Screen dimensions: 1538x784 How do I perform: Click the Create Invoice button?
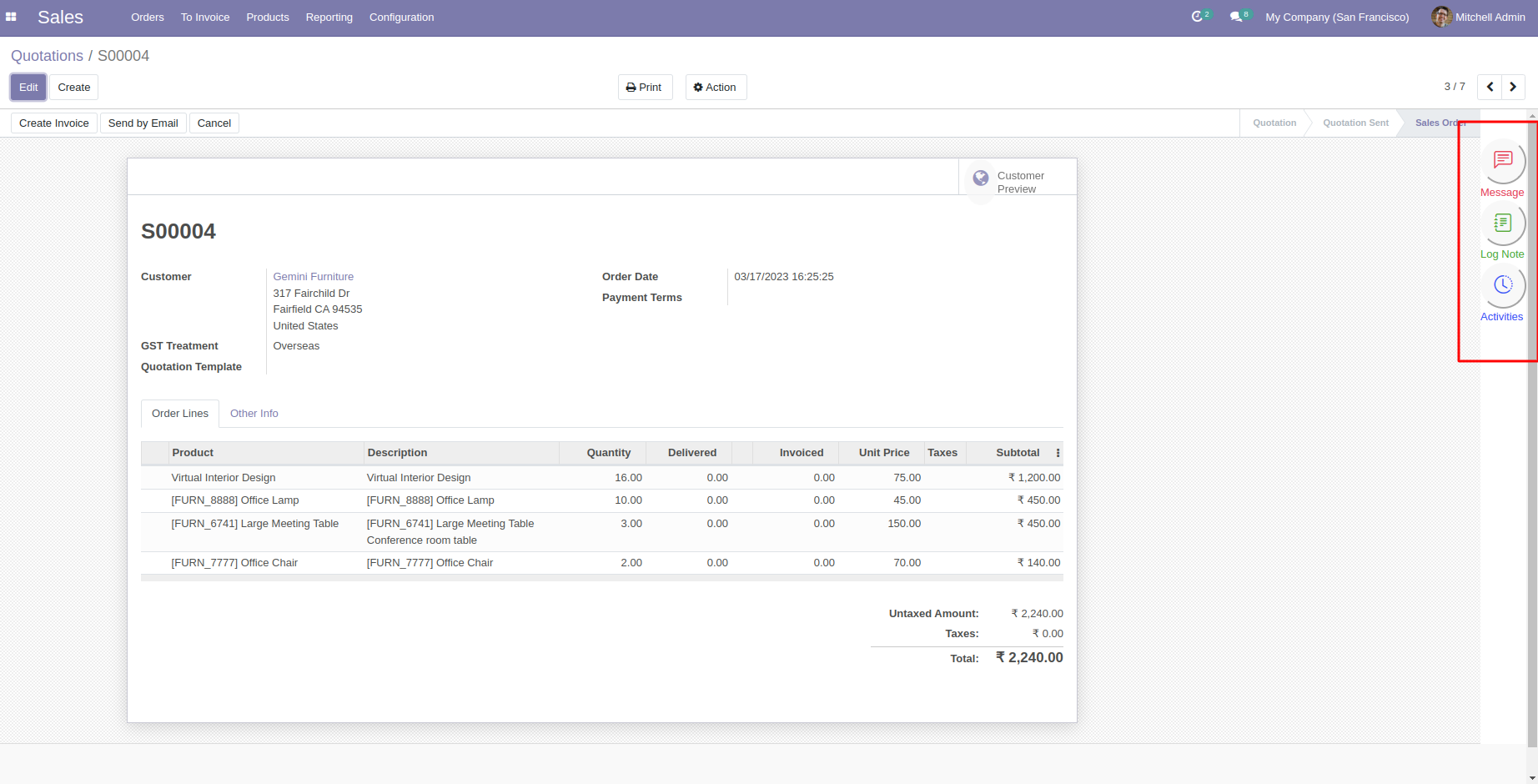pos(54,123)
